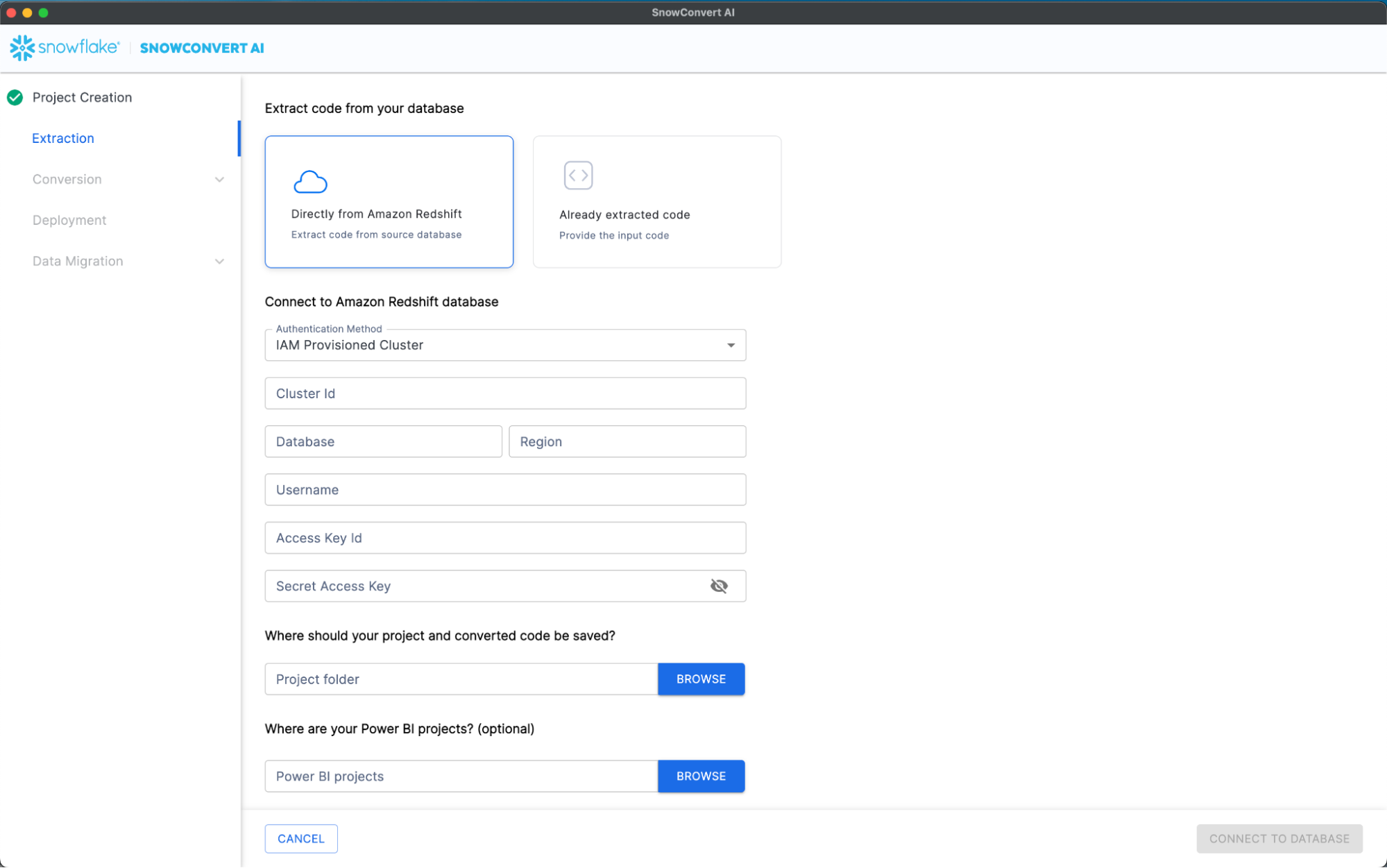Select Directly from Amazon Redshift option card

(x=389, y=202)
